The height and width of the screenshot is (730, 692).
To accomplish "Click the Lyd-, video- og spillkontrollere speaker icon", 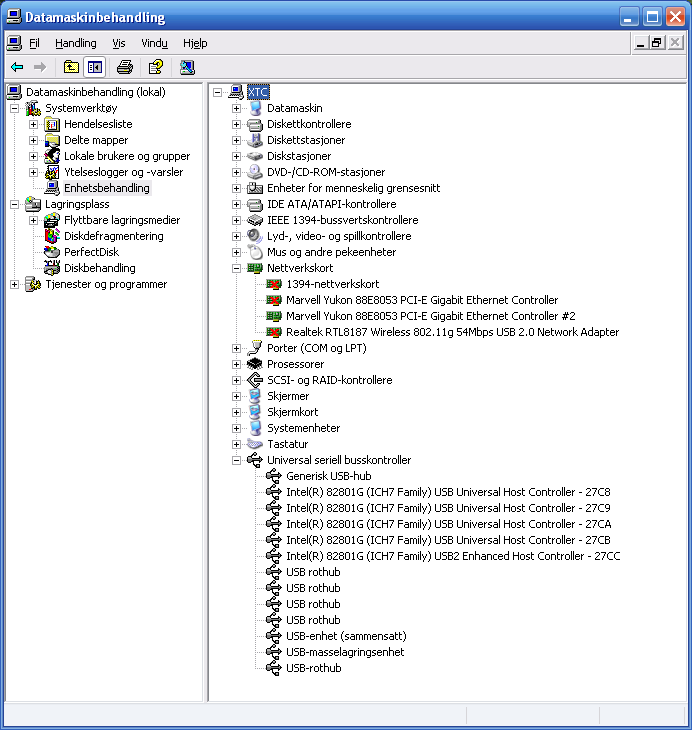I will pos(255,236).
